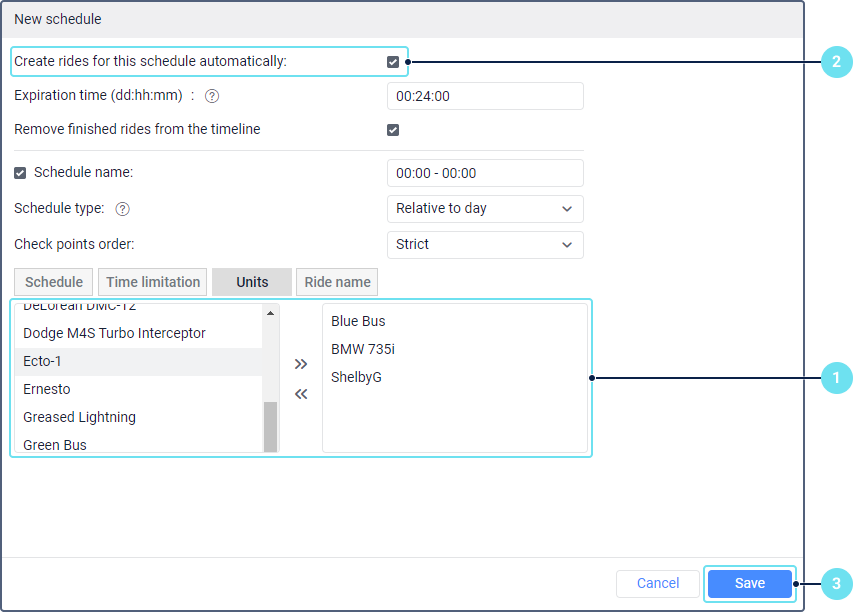Screen dimensions: 853x612
Task: Focus the Schedule name text field
Action: [x=484, y=173]
